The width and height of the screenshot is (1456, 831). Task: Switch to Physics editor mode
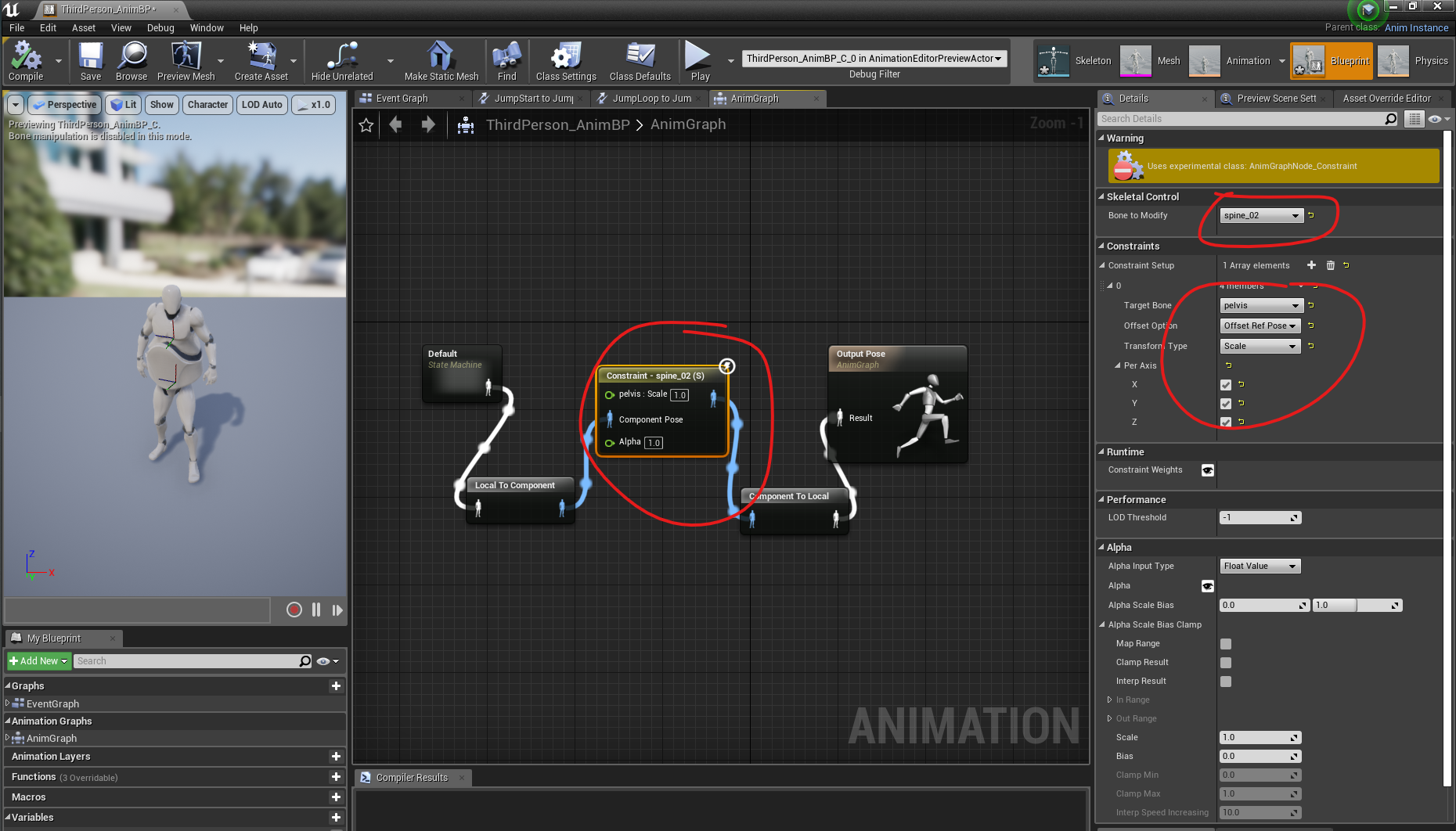point(1413,61)
